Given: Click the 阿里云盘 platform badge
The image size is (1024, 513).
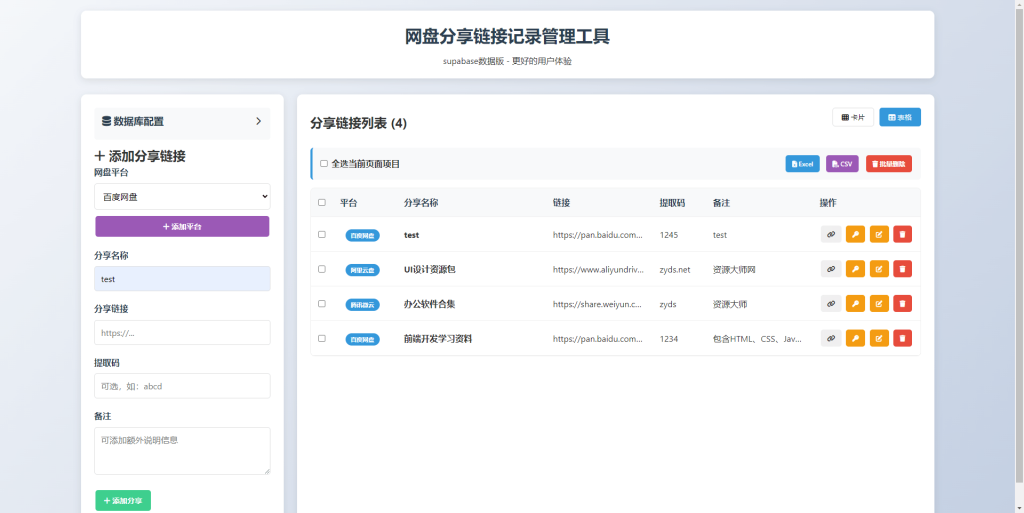Looking at the screenshot, I should point(362,270).
